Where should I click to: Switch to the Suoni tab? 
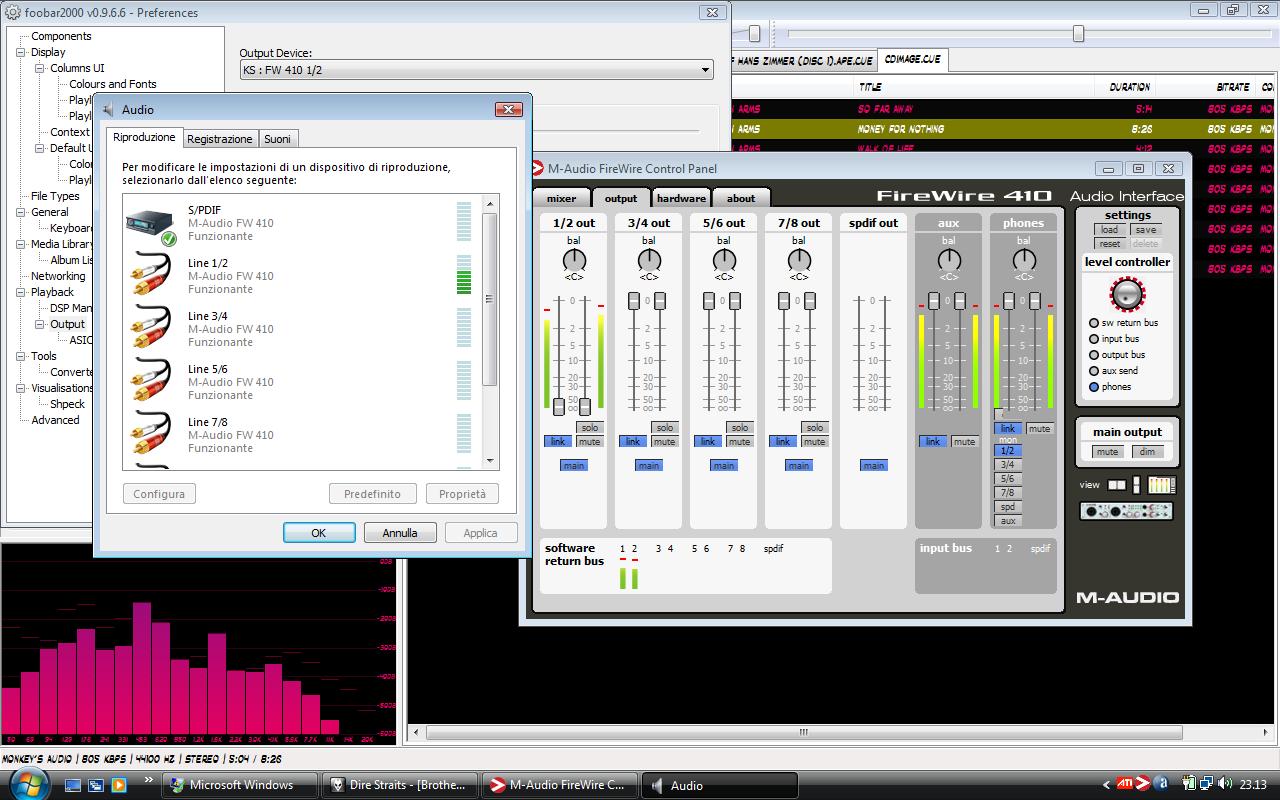(x=278, y=139)
